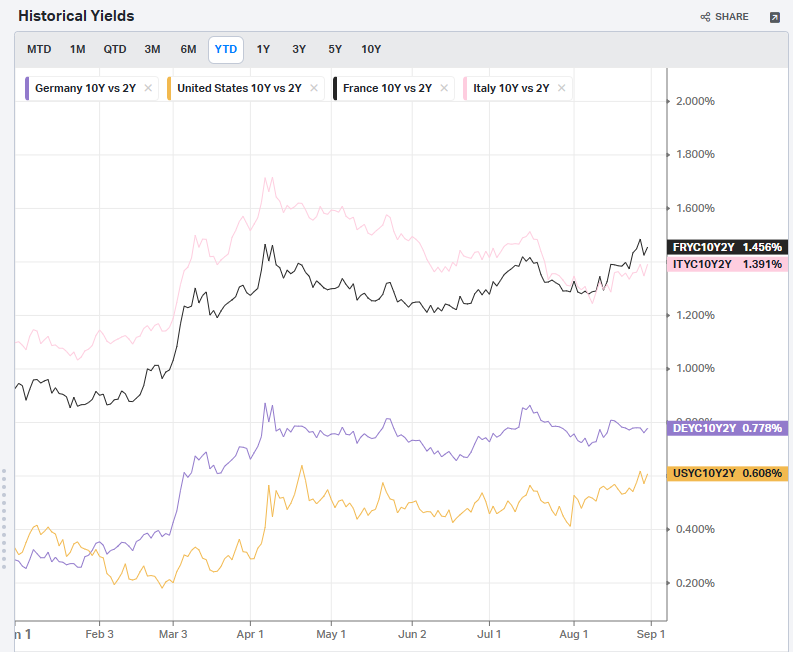This screenshot has width=793, height=652.
Task: Click the Historical Yields title
Action: [x=76, y=16]
